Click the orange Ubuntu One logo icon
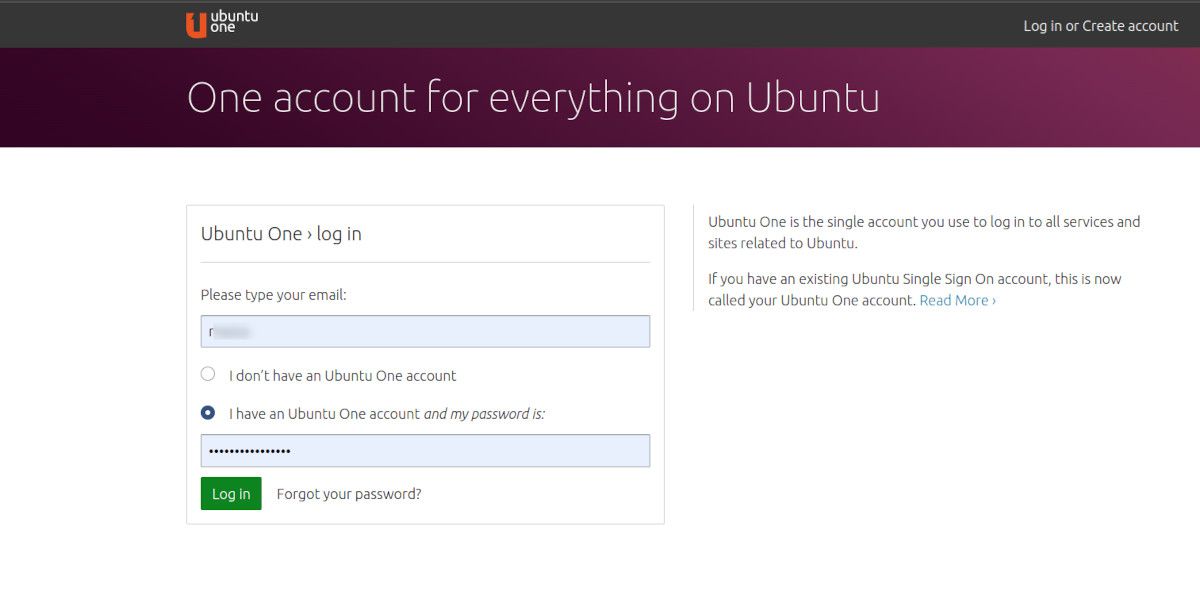1200x603 pixels. click(x=196, y=25)
